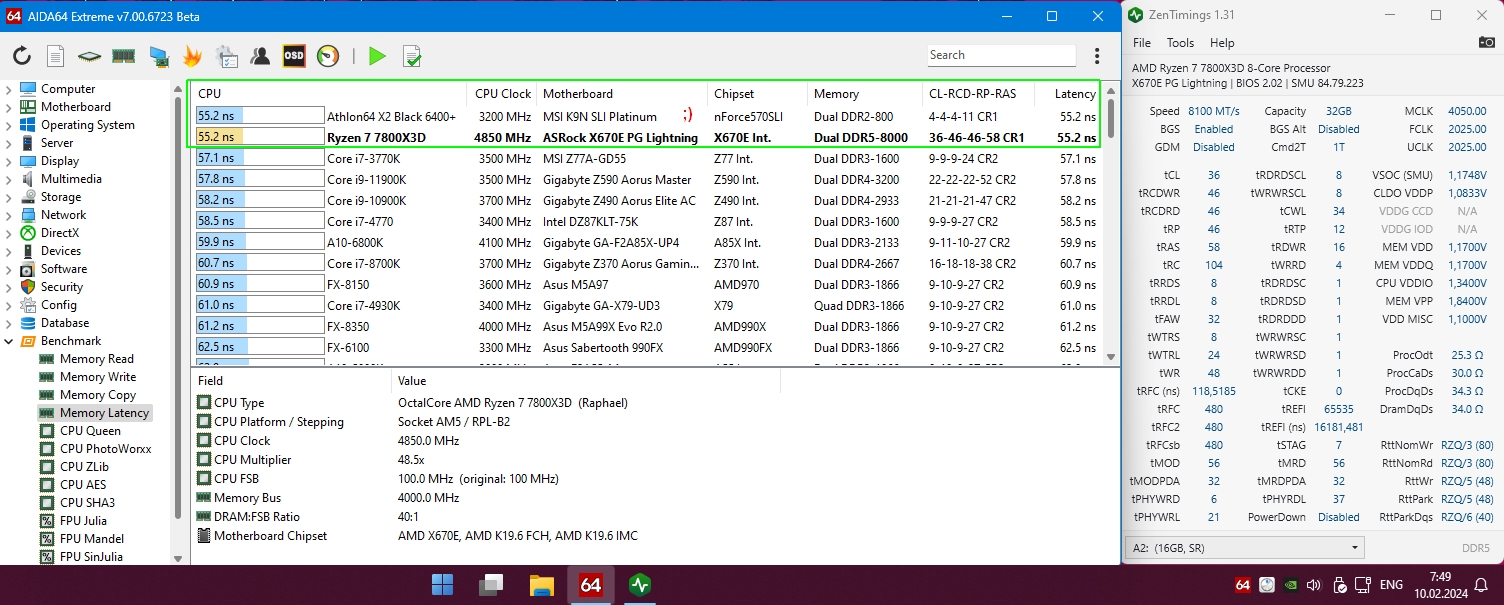Select the FX-8150 result row
This screenshot has width=1504, height=605.
click(x=646, y=285)
